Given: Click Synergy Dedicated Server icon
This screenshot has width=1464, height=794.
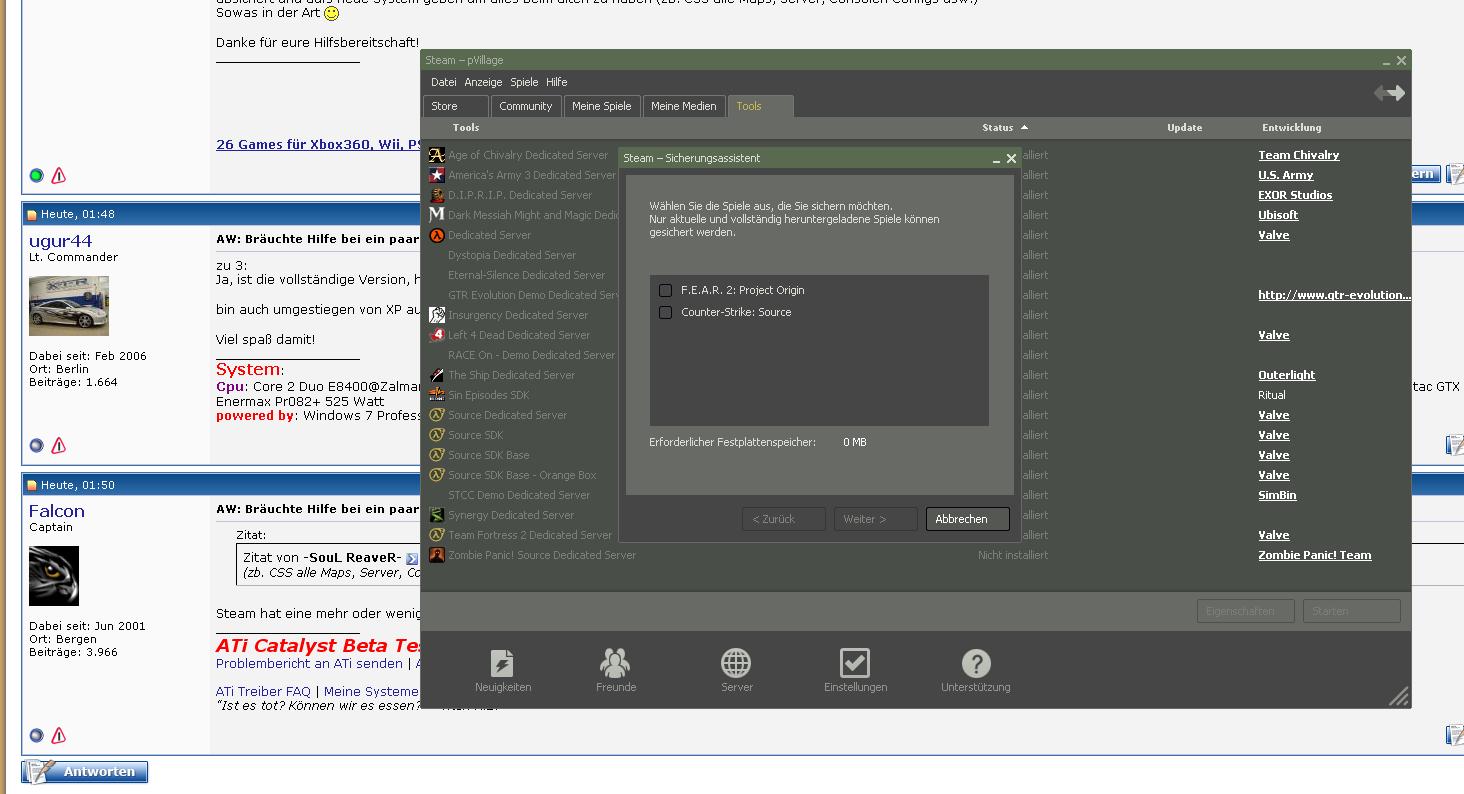Looking at the screenshot, I should click(437, 515).
